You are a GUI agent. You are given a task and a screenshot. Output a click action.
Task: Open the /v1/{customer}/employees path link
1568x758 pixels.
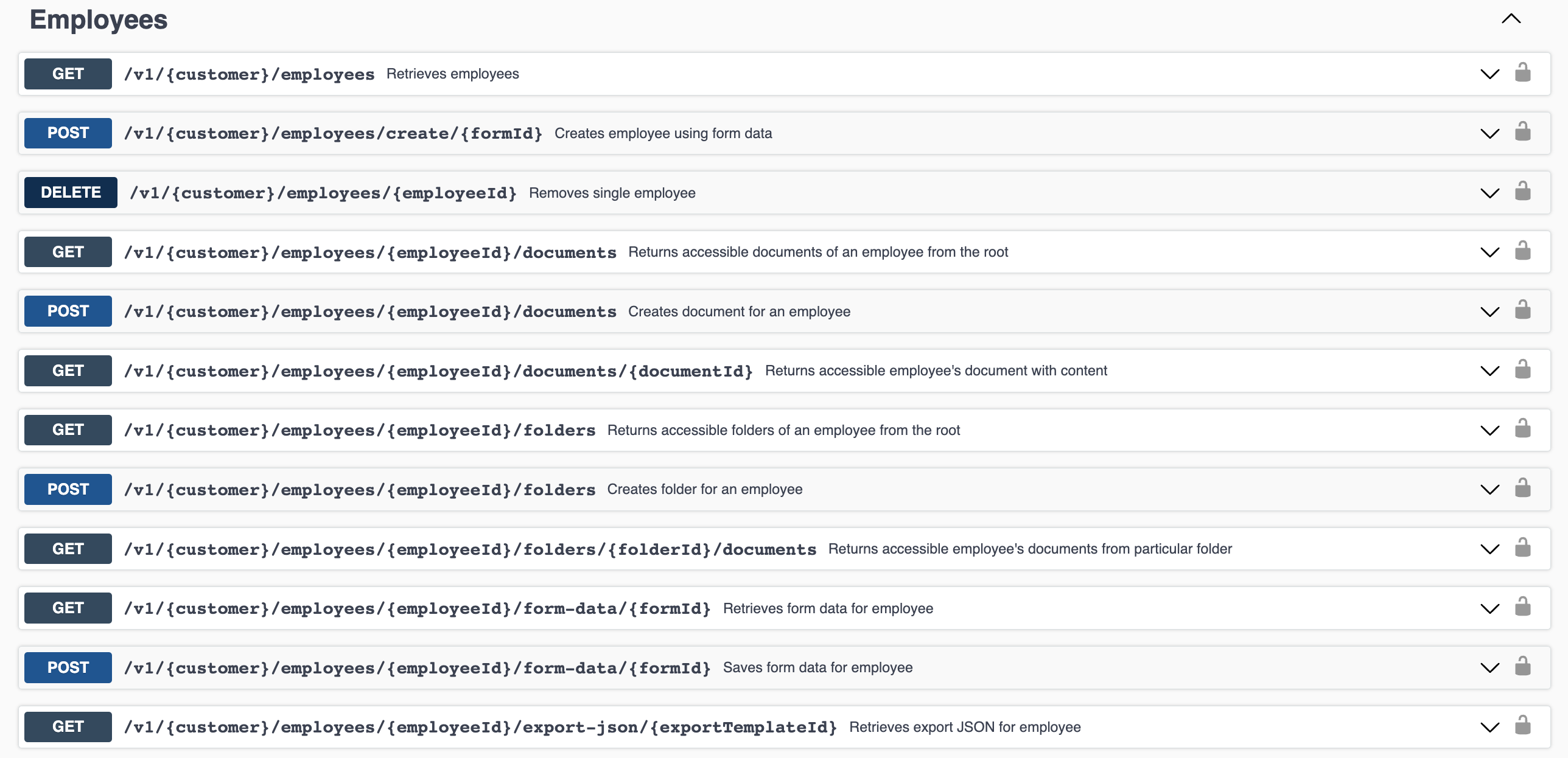[x=249, y=74]
